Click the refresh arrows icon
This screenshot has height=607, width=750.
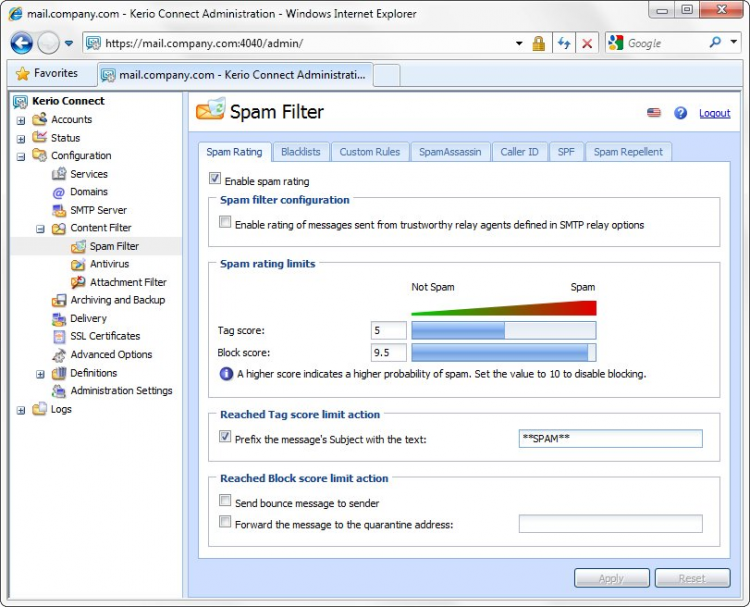point(564,44)
